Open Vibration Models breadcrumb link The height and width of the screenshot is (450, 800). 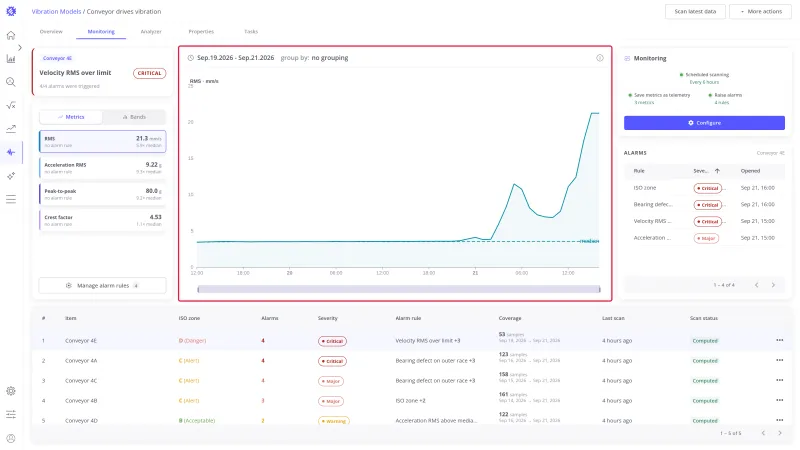(x=56, y=11)
